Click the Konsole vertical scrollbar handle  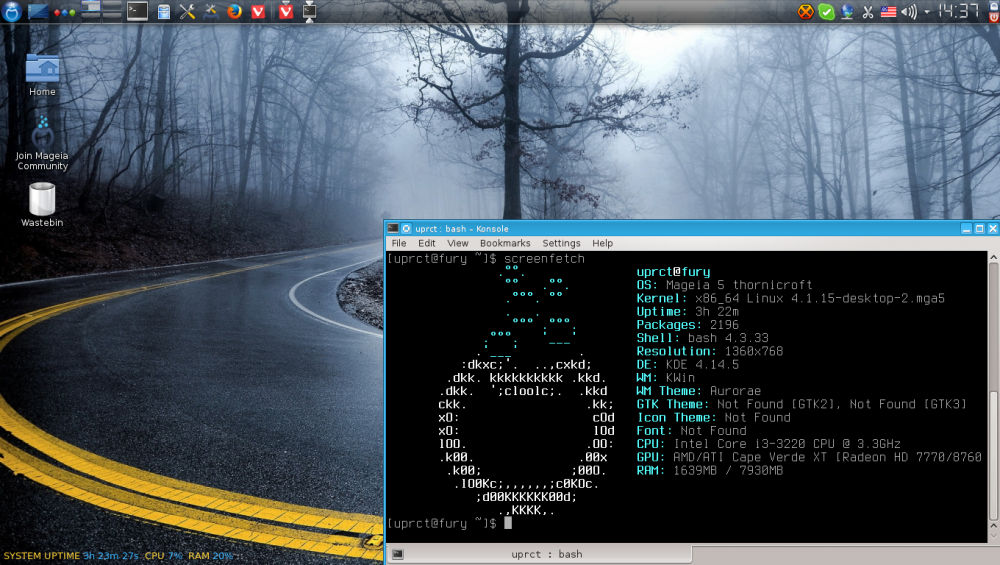(993, 456)
